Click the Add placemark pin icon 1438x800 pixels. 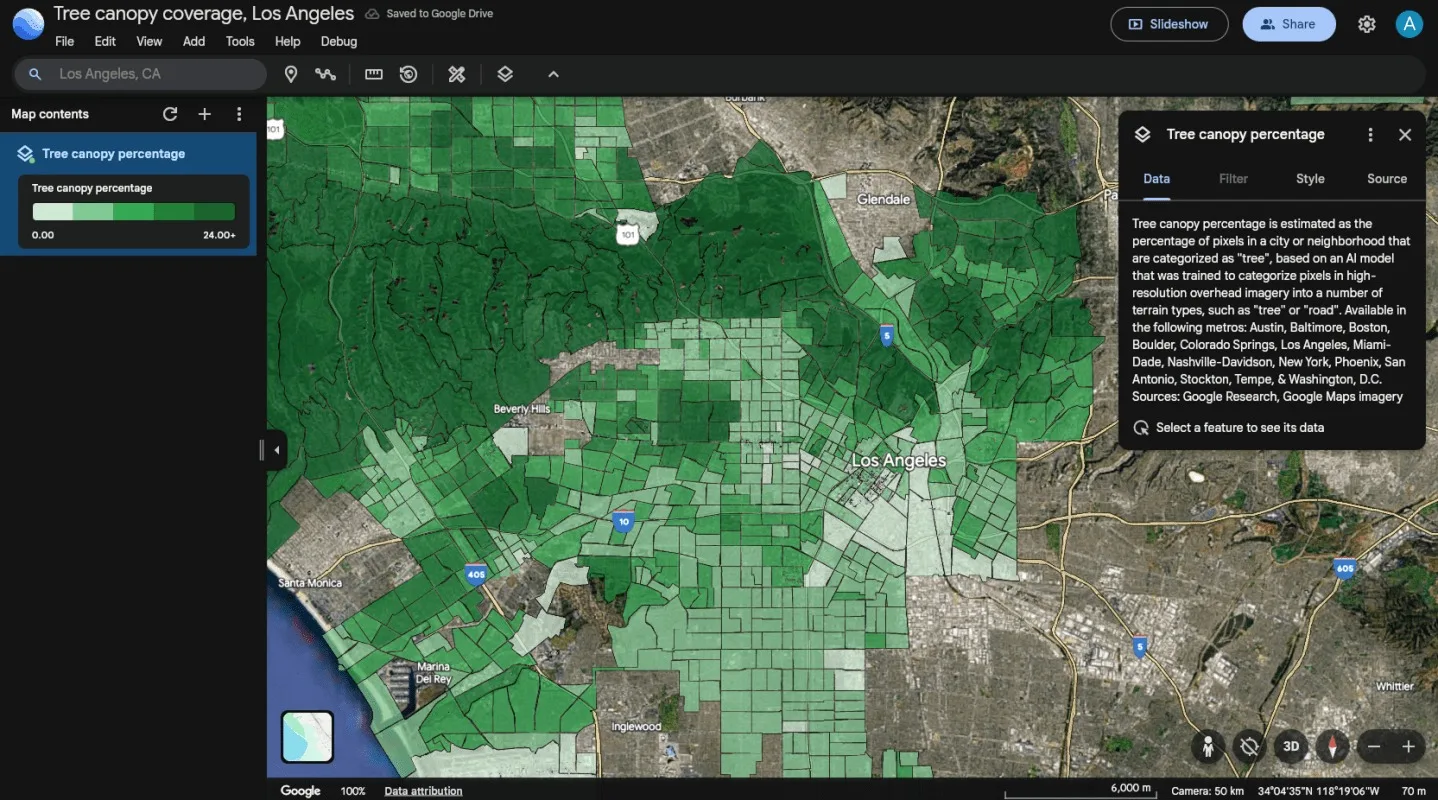pyautogui.click(x=291, y=74)
